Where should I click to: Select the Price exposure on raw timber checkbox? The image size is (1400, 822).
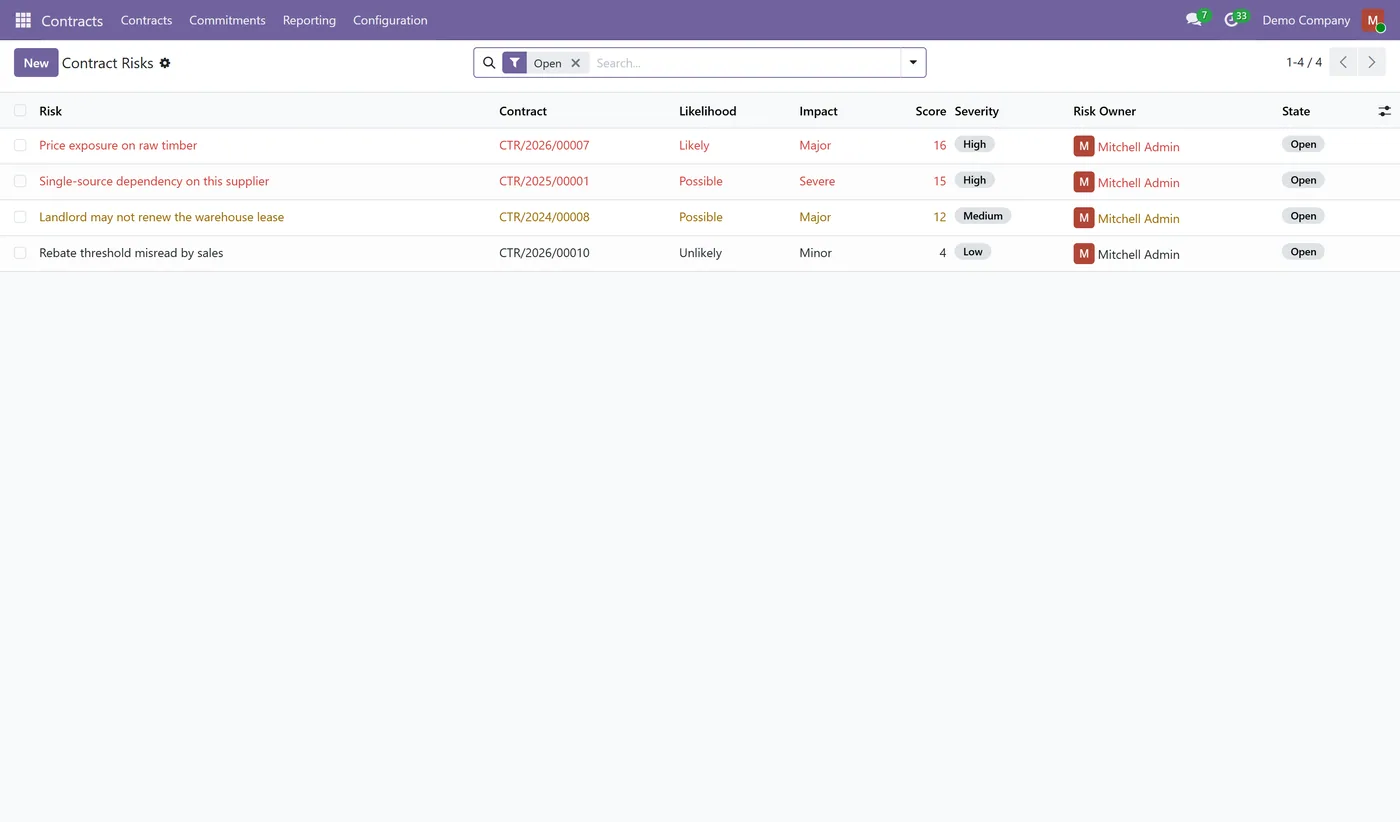[20, 145]
